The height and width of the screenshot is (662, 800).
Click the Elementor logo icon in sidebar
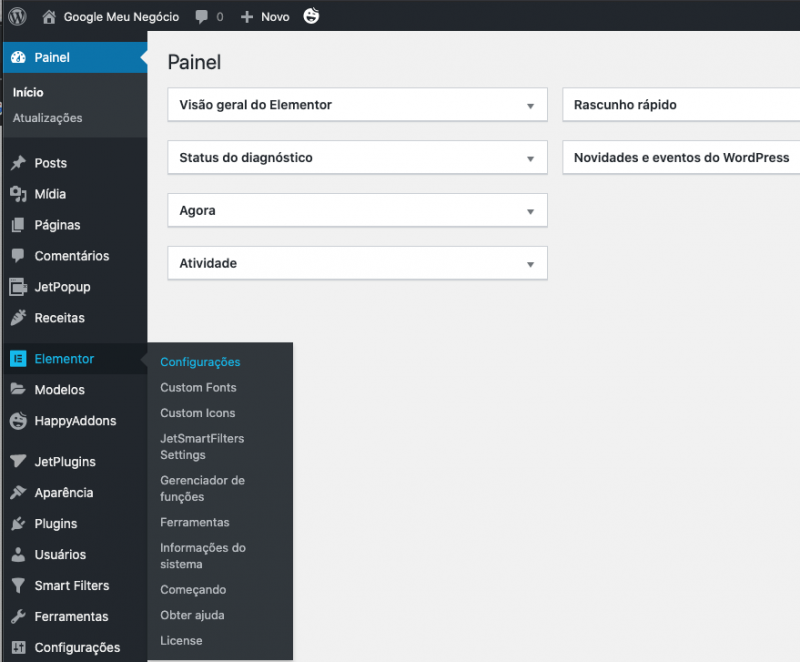coord(18,359)
